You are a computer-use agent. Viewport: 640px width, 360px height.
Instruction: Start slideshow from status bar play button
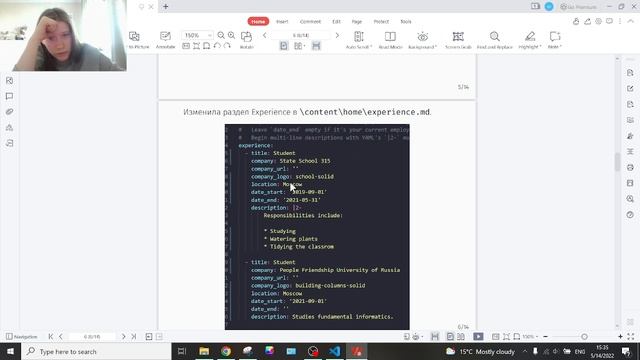coord(478,337)
